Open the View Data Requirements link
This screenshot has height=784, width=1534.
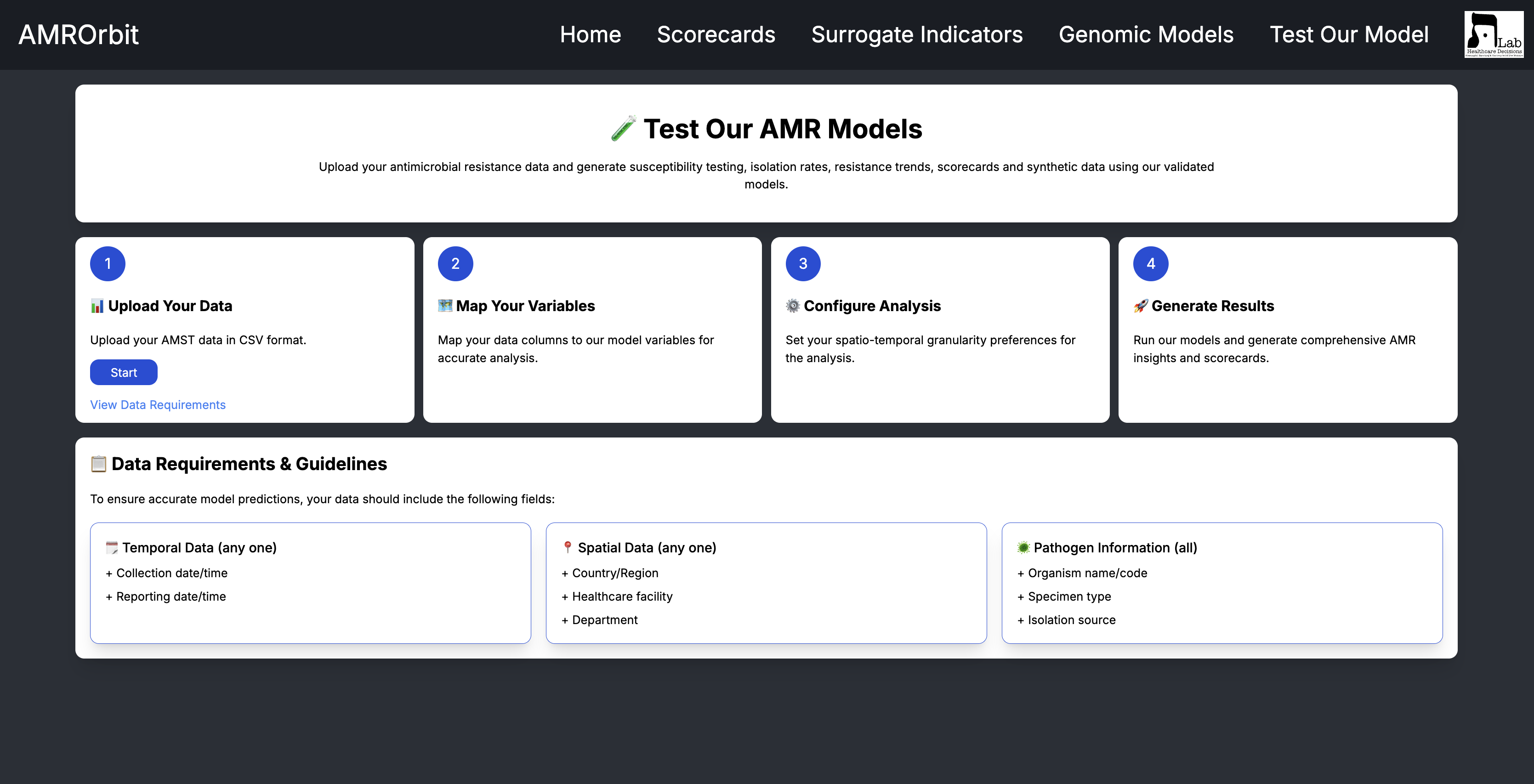[x=158, y=405]
